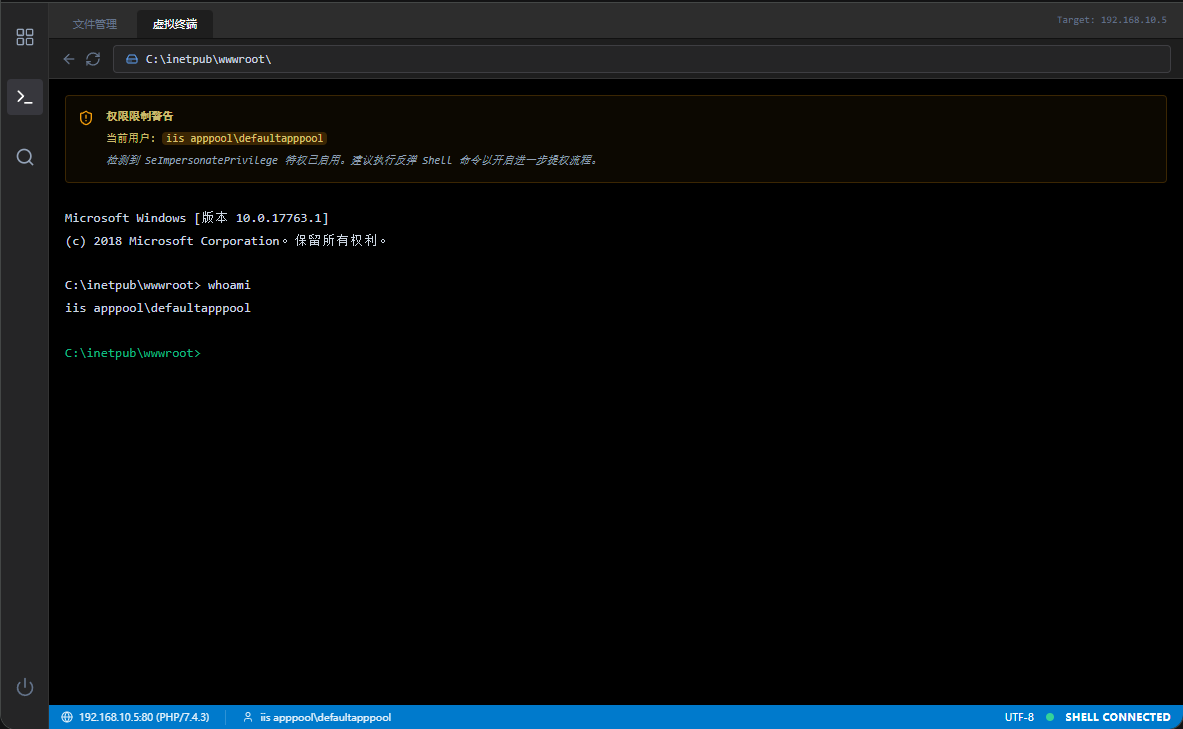The image size is (1183, 729).
Task: Click the search magnifier icon in sidebar
Action: [25, 157]
